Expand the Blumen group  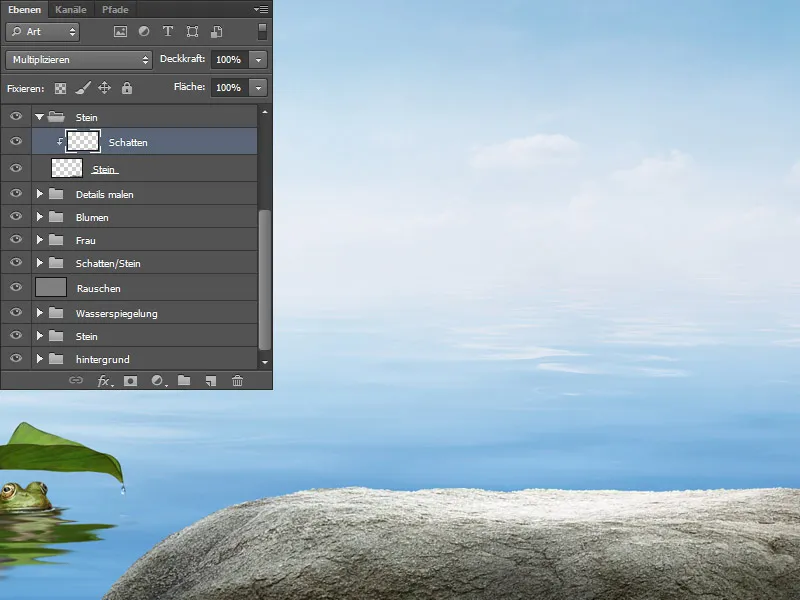click(x=39, y=217)
